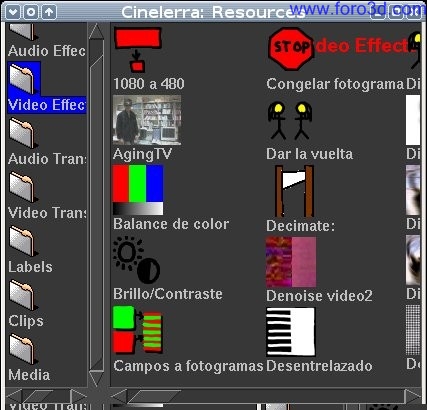The width and height of the screenshot is (427, 410).
Task: Select the Desentrelazado effect icon
Action: click(x=290, y=332)
